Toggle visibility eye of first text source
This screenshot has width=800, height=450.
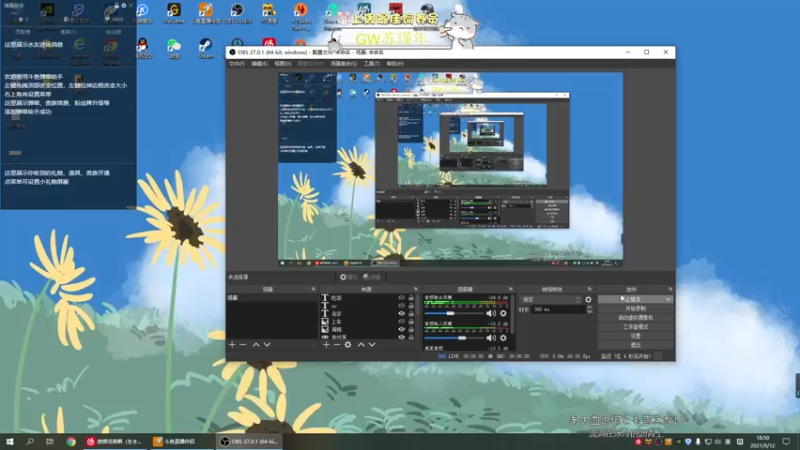point(402,297)
